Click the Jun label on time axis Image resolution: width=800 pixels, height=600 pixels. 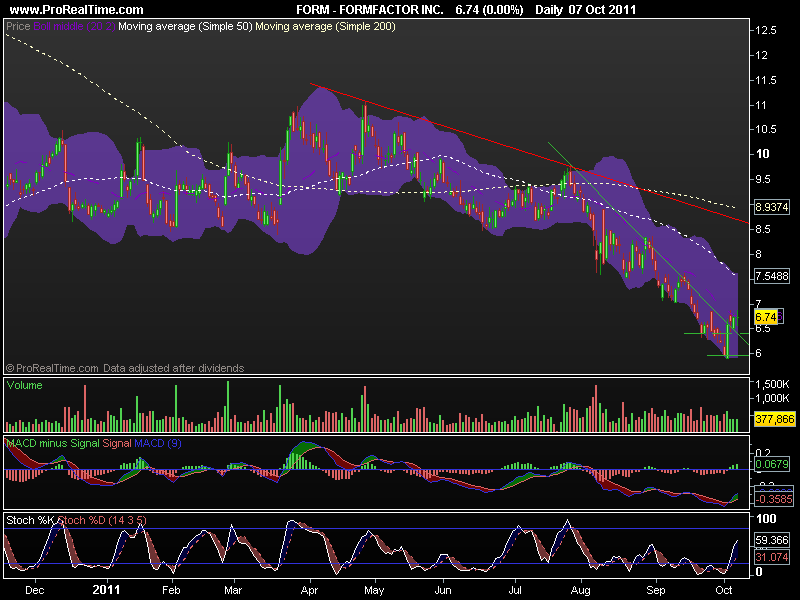coord(442,590)
